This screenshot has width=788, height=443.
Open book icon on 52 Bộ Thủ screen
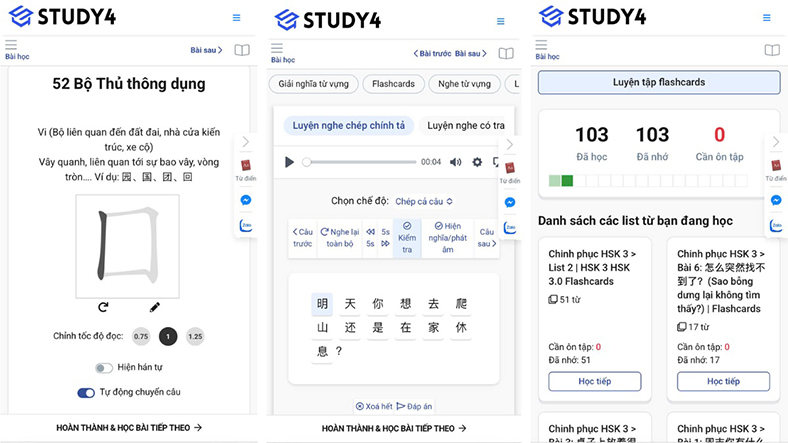pos(242,50)
